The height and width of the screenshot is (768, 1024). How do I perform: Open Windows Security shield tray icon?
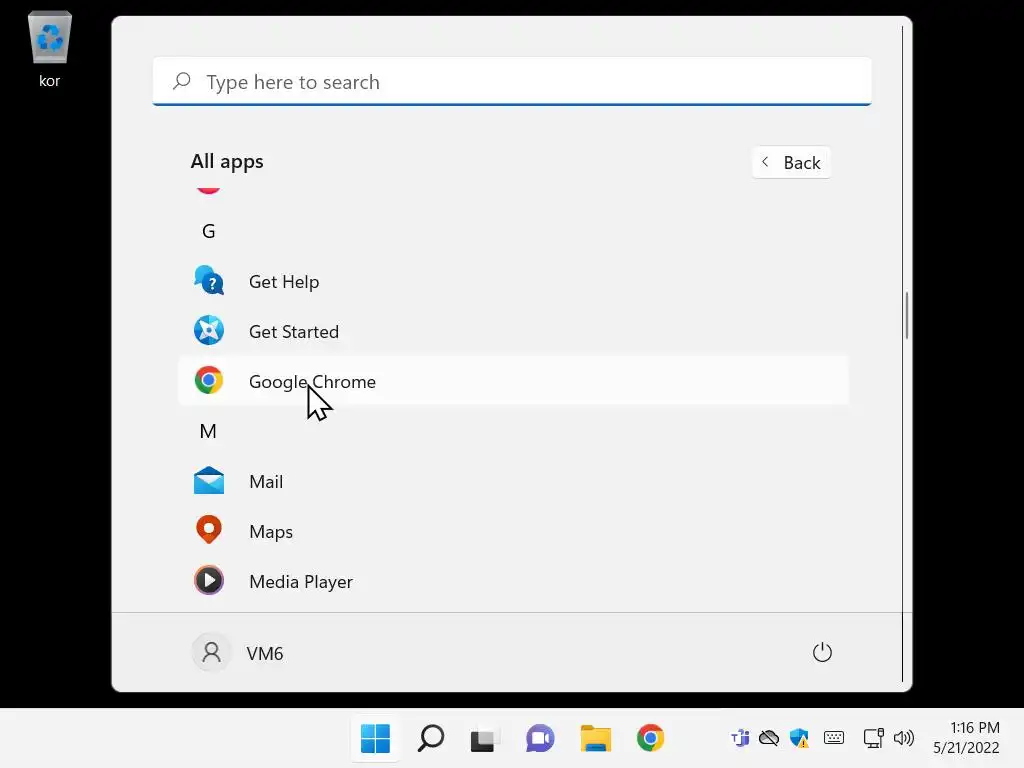(799, 739)
